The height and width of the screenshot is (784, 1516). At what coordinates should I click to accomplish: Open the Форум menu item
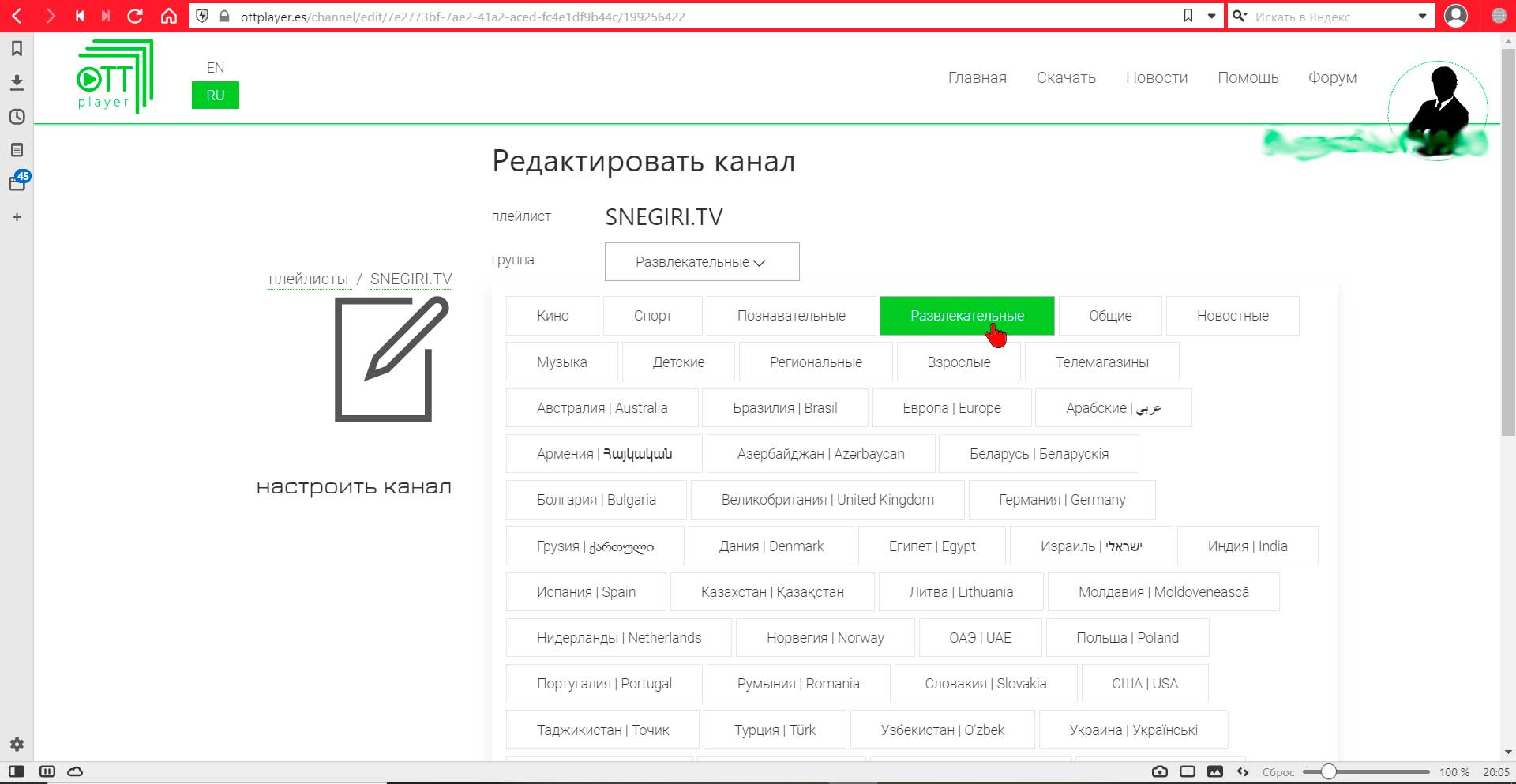point(1332,77)
